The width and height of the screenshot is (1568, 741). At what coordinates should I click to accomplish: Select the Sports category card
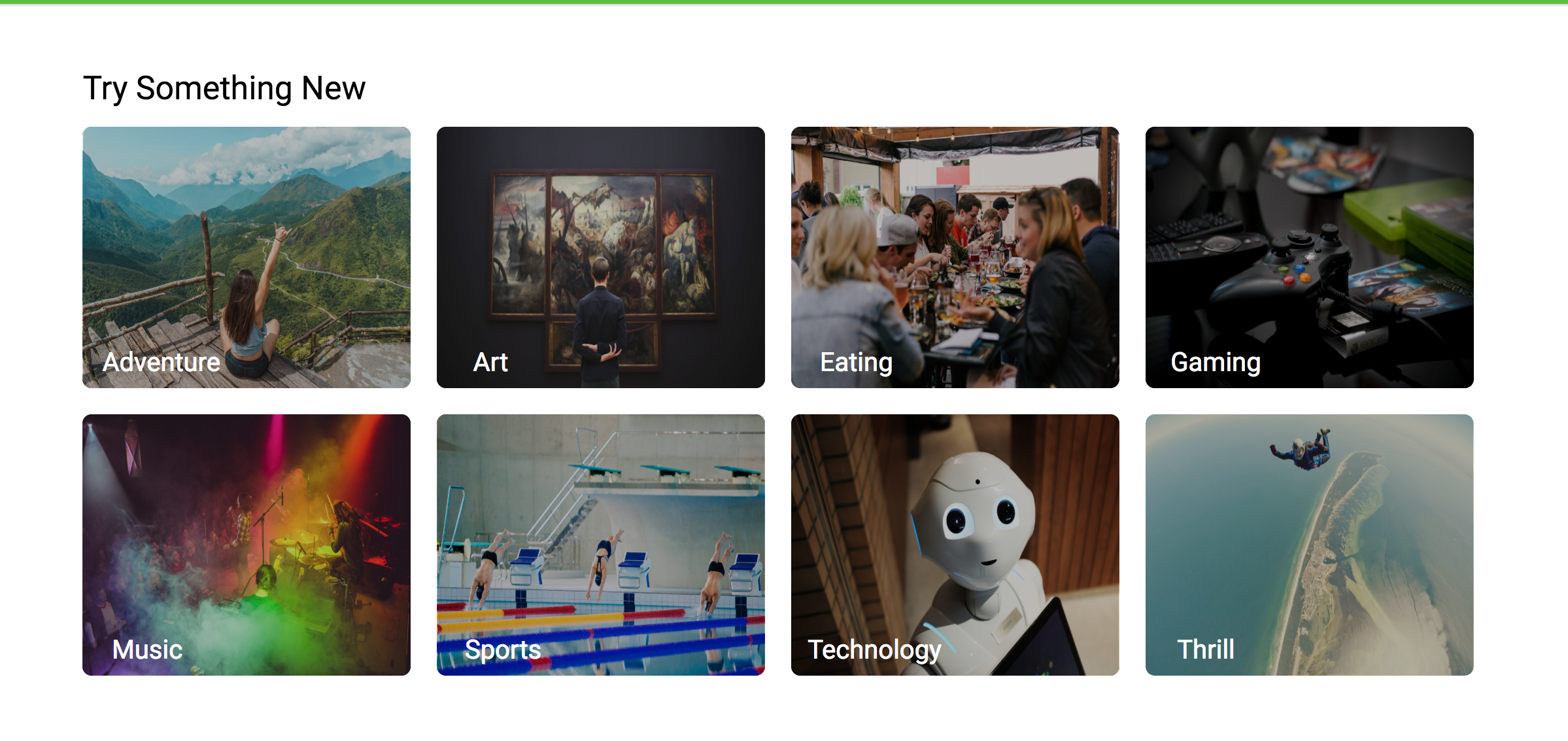click(601, 545)
